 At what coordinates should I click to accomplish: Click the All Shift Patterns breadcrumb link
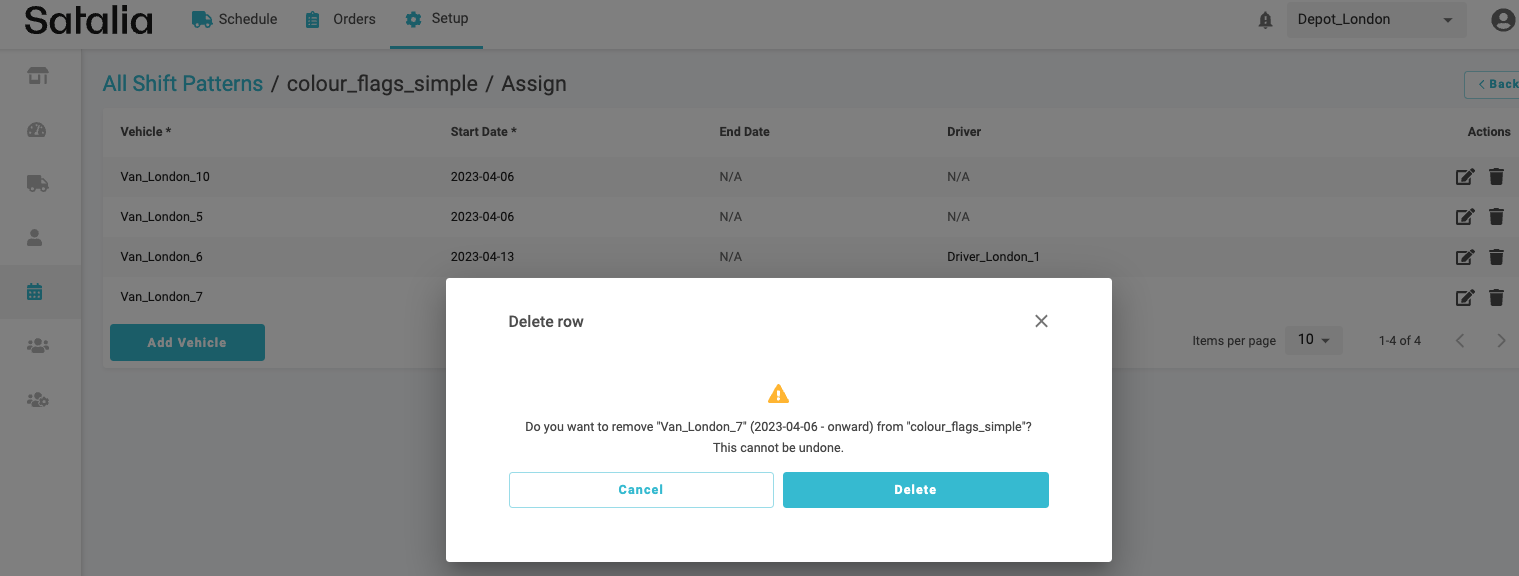(183, 84)
